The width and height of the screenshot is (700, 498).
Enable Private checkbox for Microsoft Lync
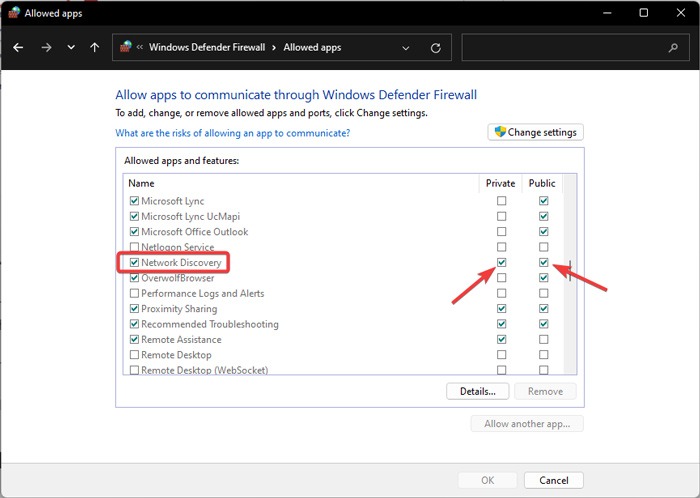tap(501, 201)
